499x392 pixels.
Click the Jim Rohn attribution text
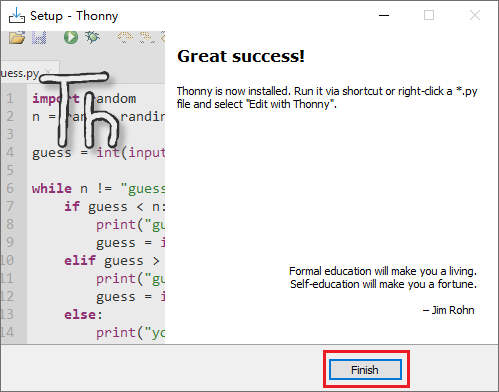(x=448, y=310)
